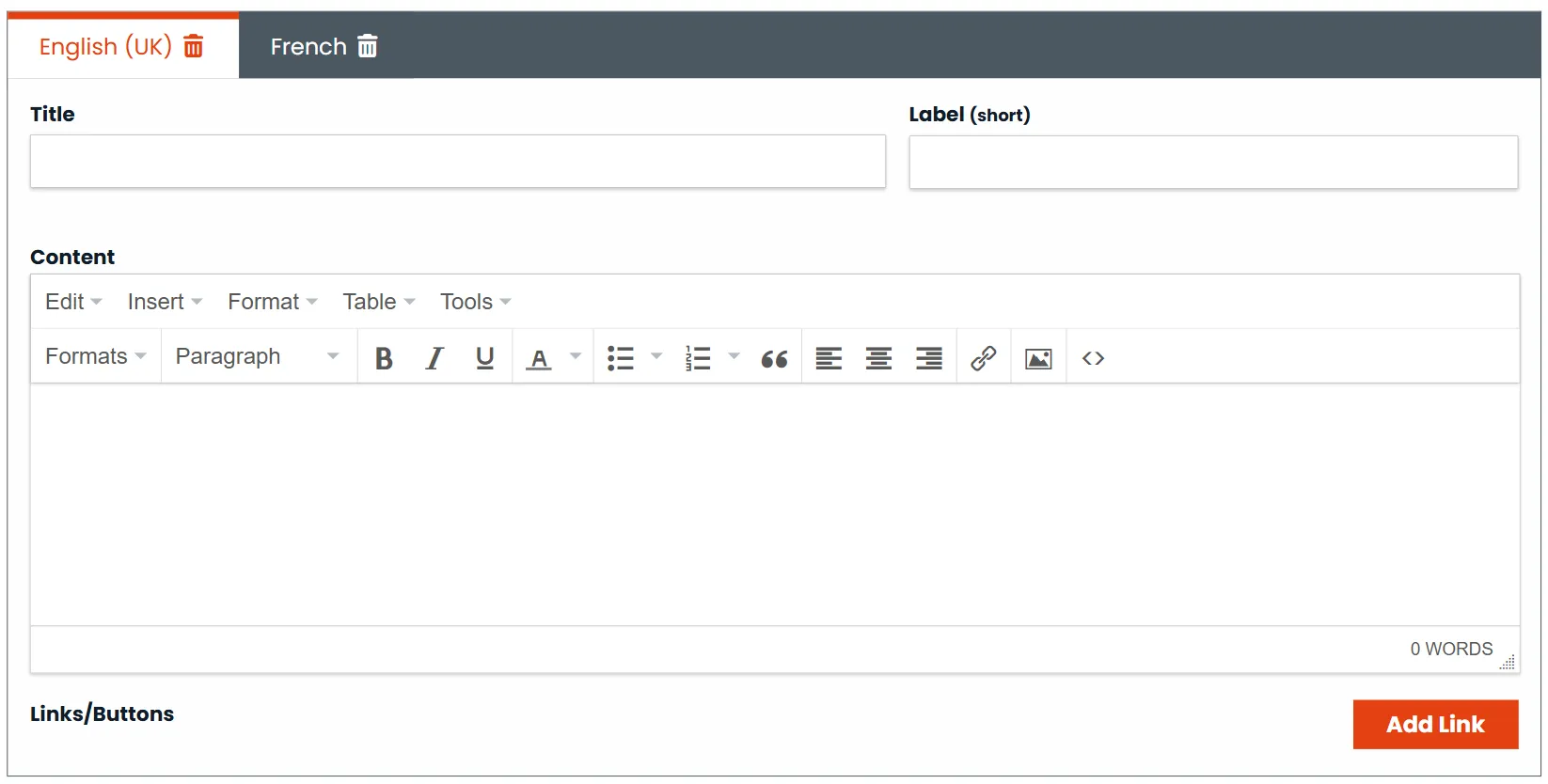Delete the English (UK) language tab via trash icon

pos(193,46)
